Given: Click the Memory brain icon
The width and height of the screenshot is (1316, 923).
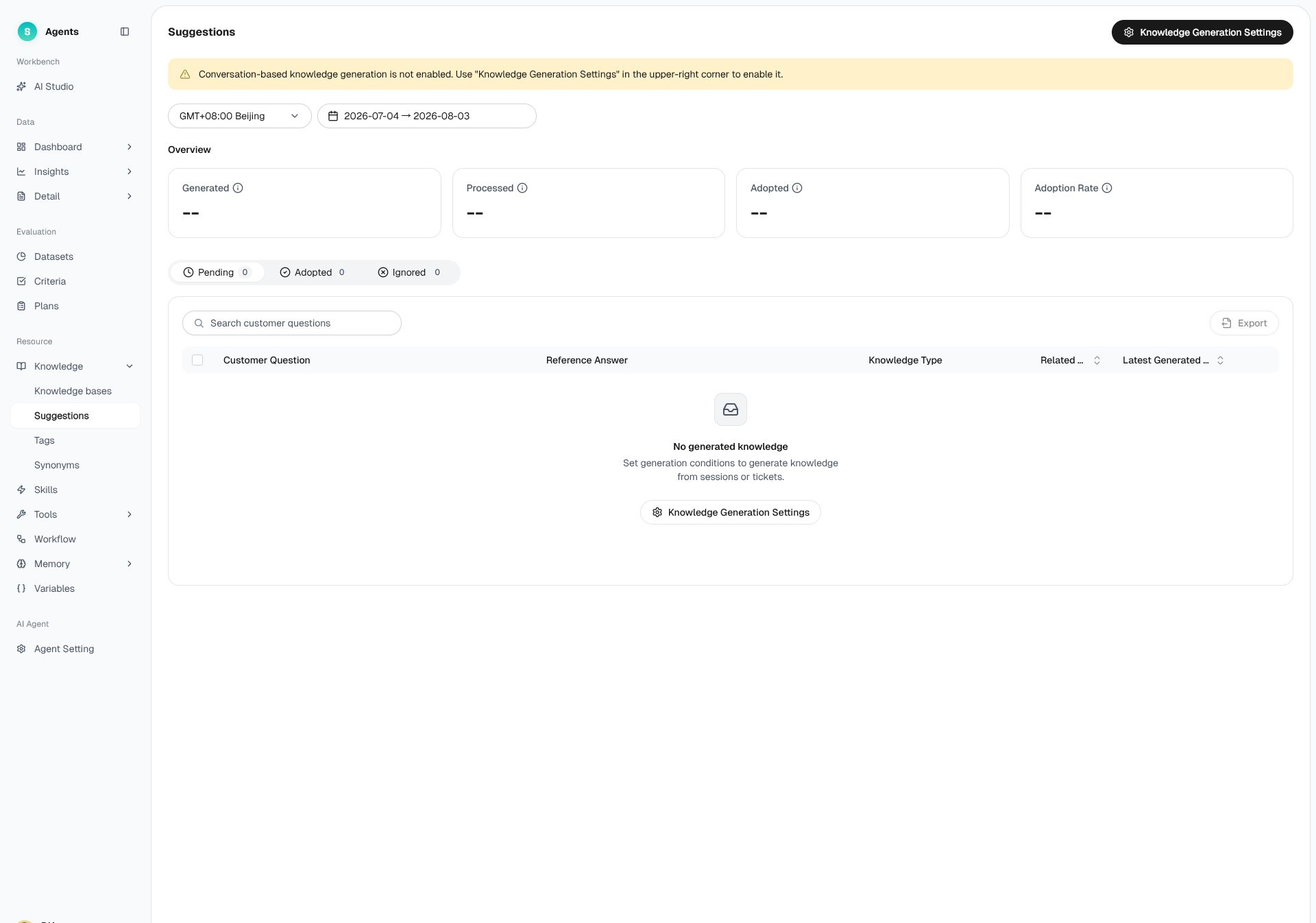Looking at the screenshot, I should click(x=21, y=564).
